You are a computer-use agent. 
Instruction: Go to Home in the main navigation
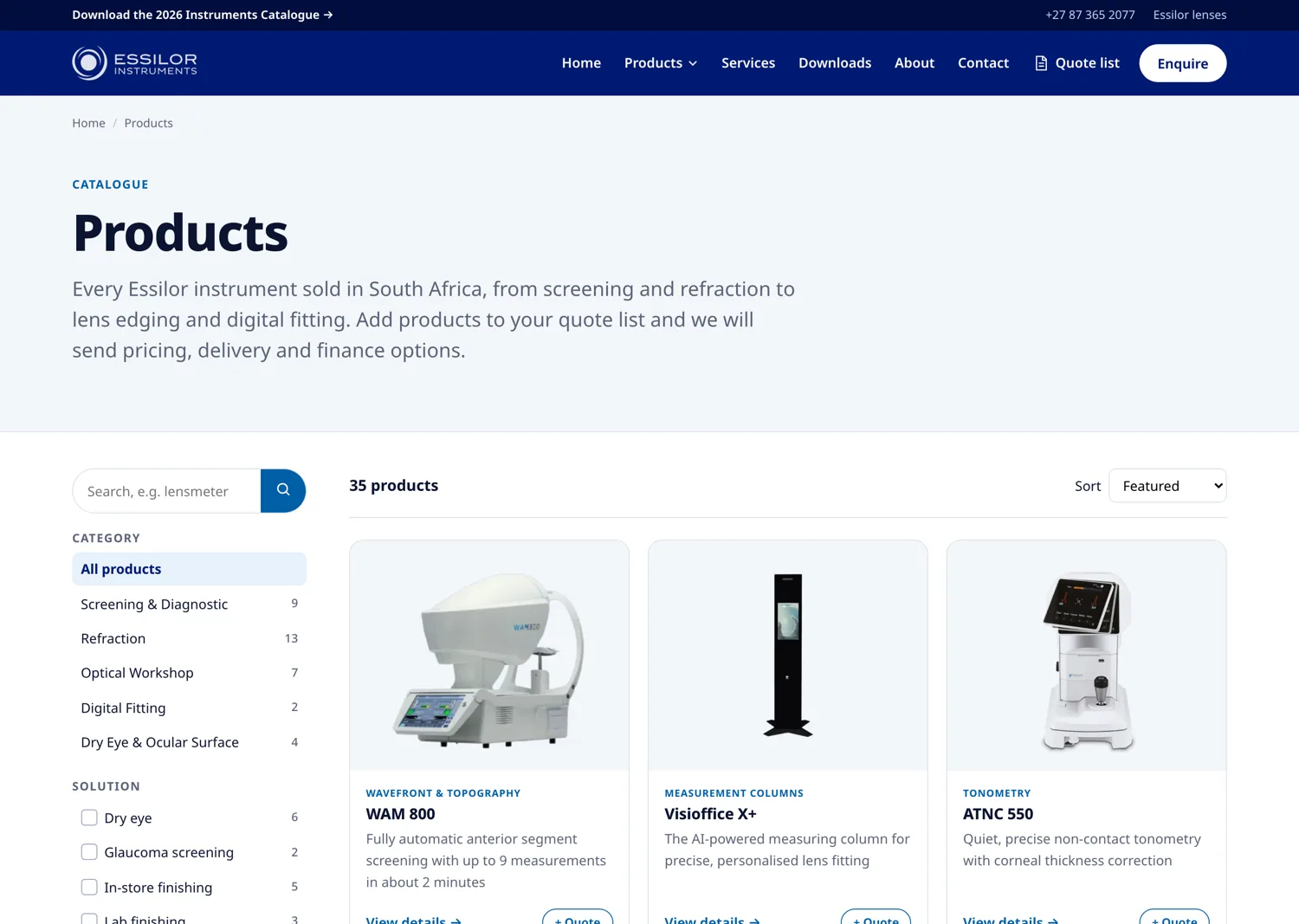point(581,63)
